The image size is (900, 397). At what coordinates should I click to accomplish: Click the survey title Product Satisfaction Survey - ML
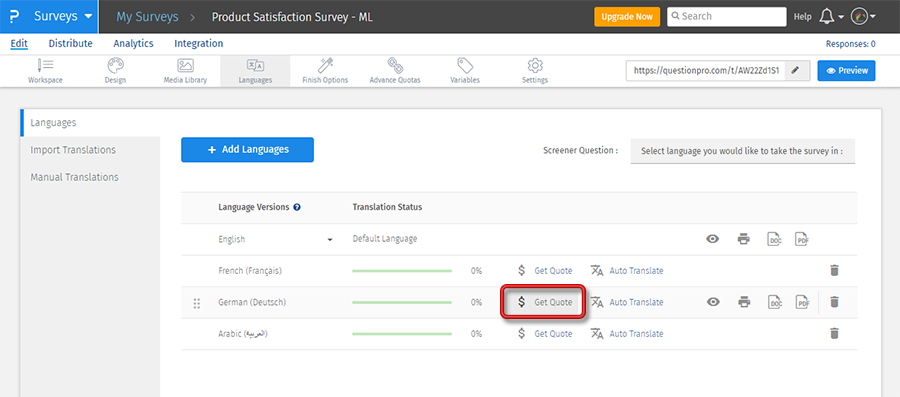[x=292, y=17]
